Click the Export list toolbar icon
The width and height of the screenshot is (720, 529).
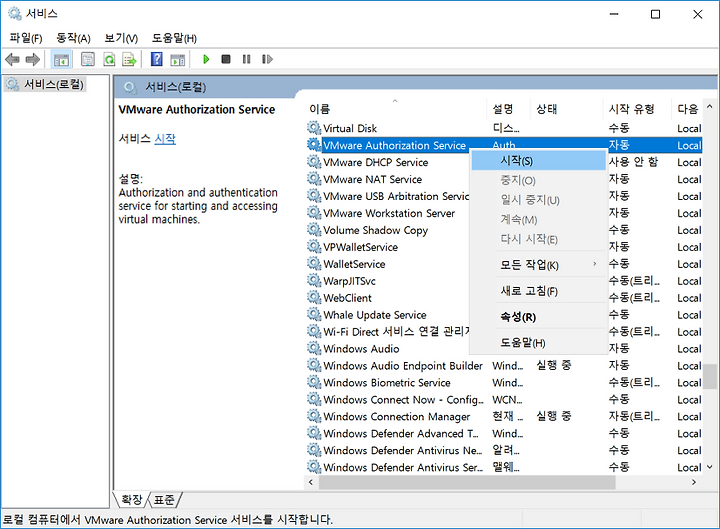[x=129, y=59]
